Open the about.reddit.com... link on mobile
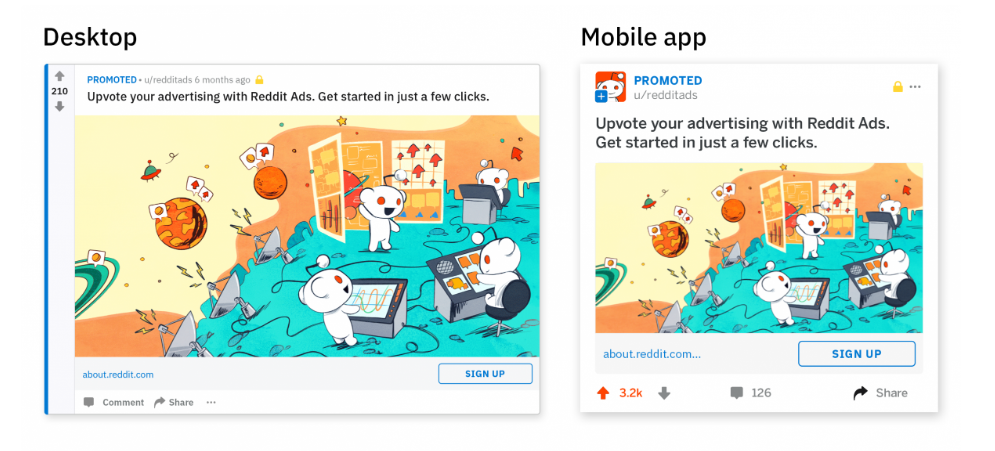995x451 pixels. coord(652,354)
